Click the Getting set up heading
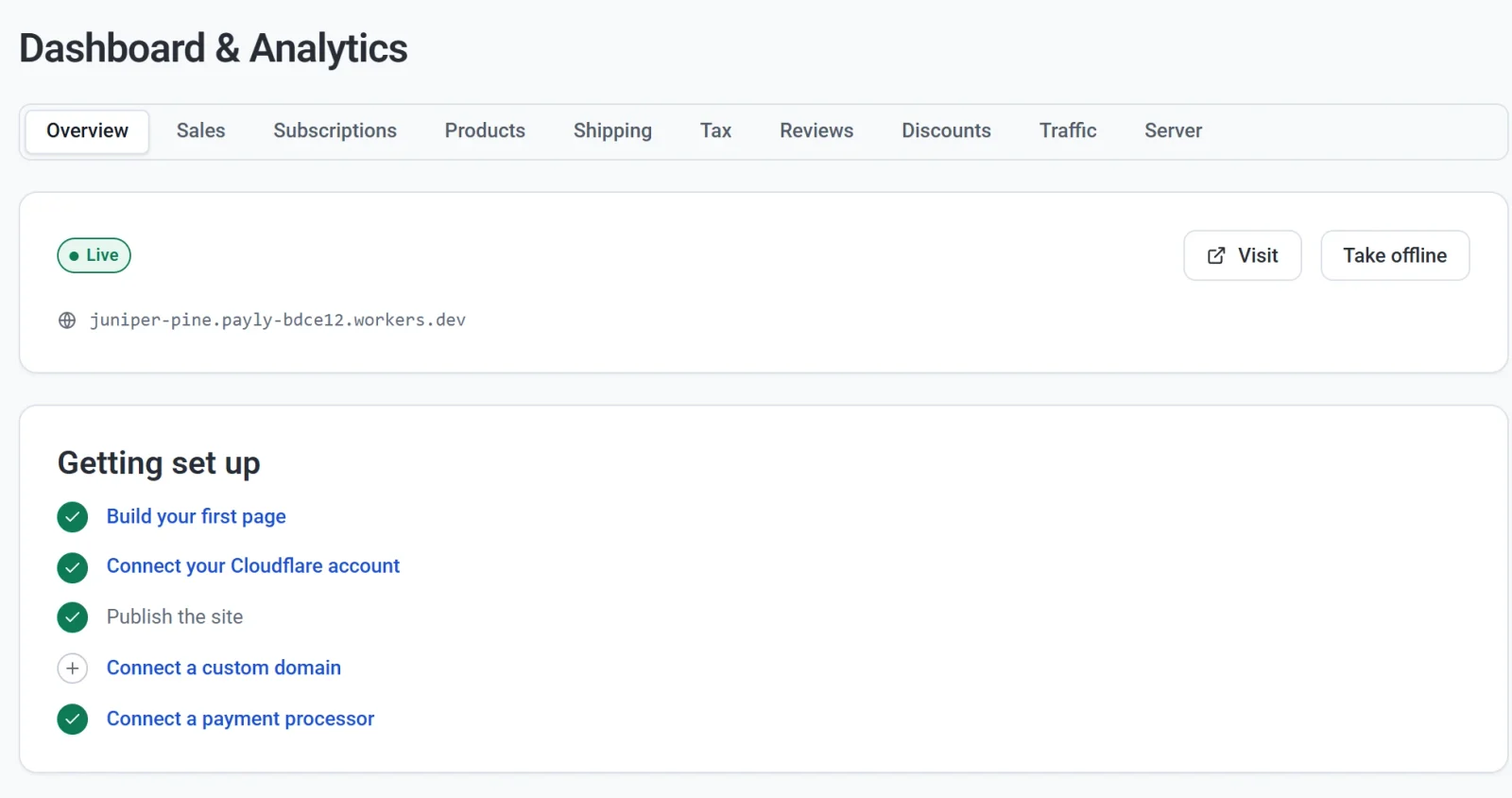 pyautogui.click(x=159, y=463)
